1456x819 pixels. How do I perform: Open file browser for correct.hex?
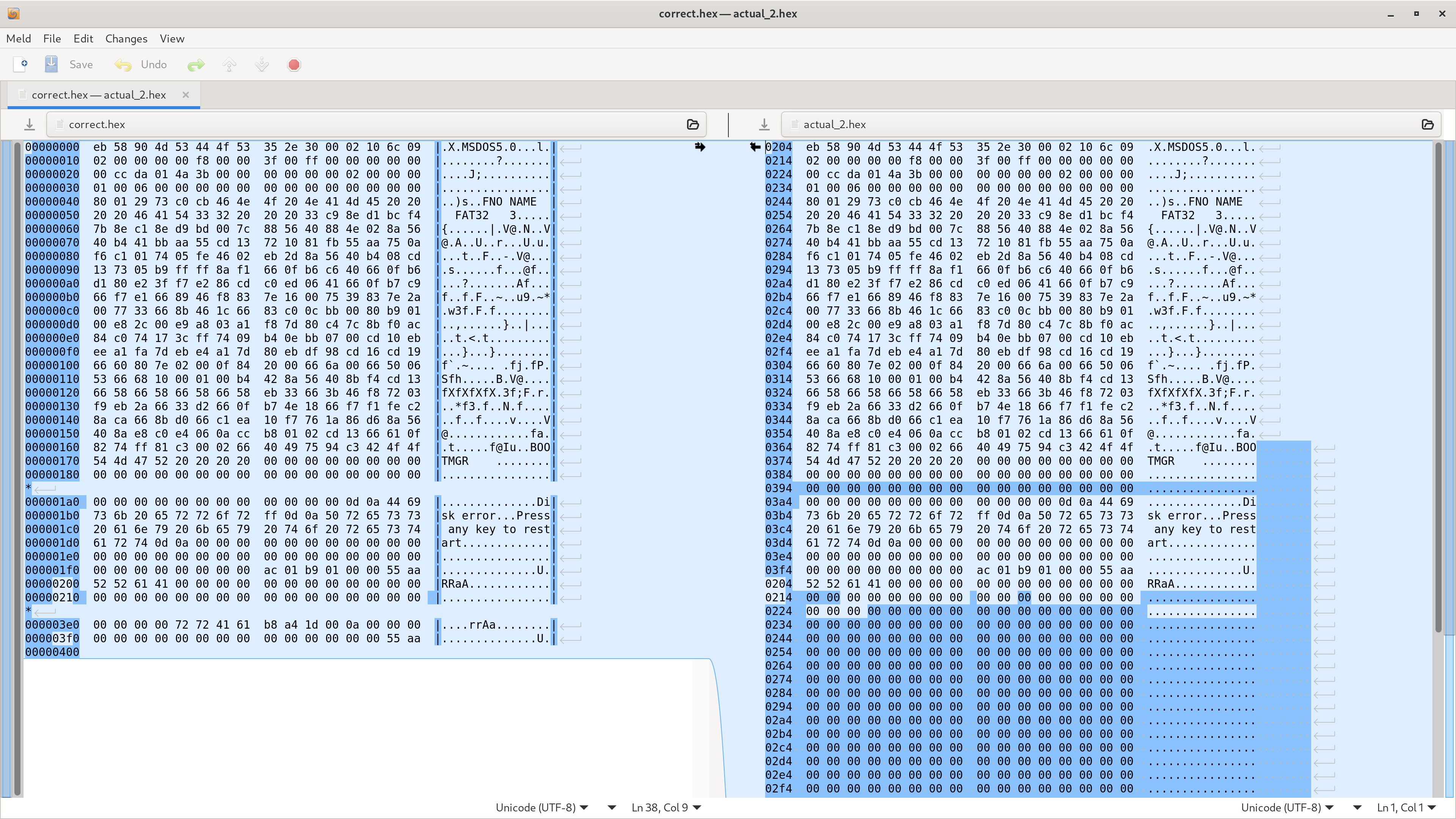click(693, 124)
